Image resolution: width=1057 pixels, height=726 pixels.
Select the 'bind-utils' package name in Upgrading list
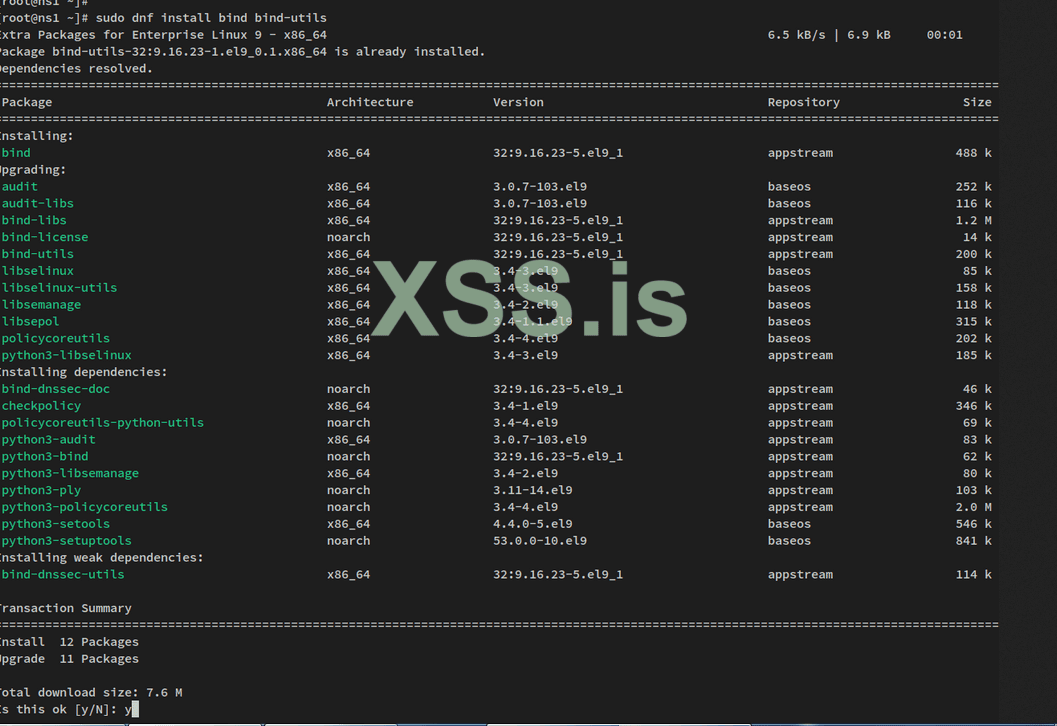(38, 254)
